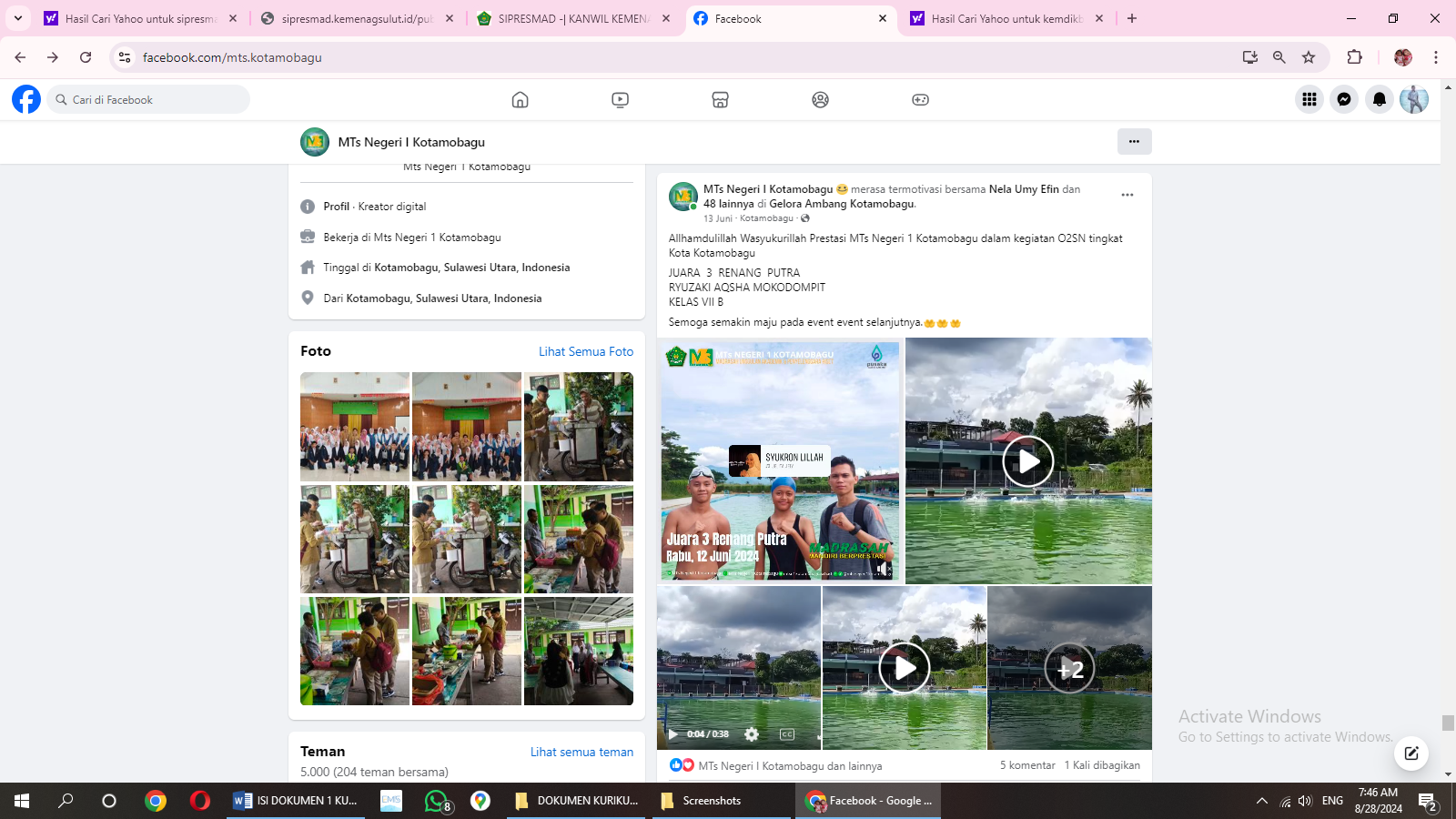
Task: Click Lihat semua teman link
Action: coord(581,752)
